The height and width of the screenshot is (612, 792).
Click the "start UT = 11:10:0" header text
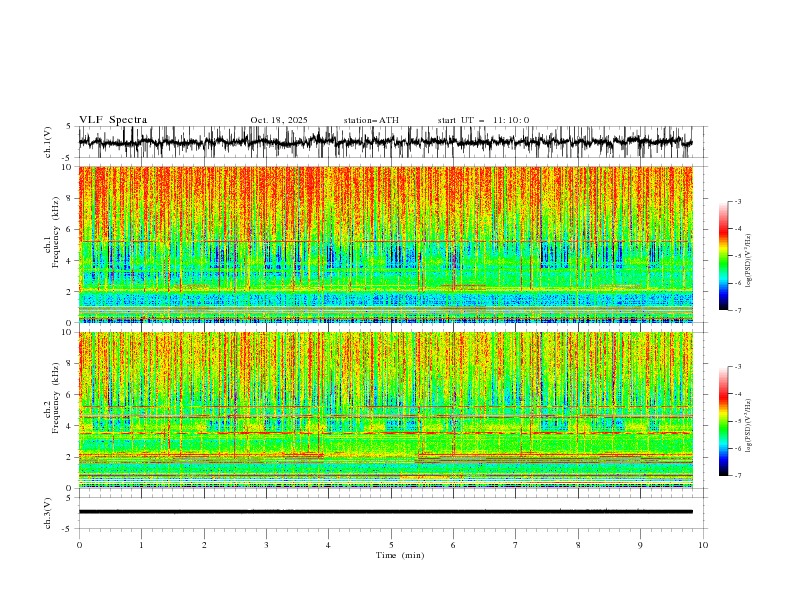483,120
